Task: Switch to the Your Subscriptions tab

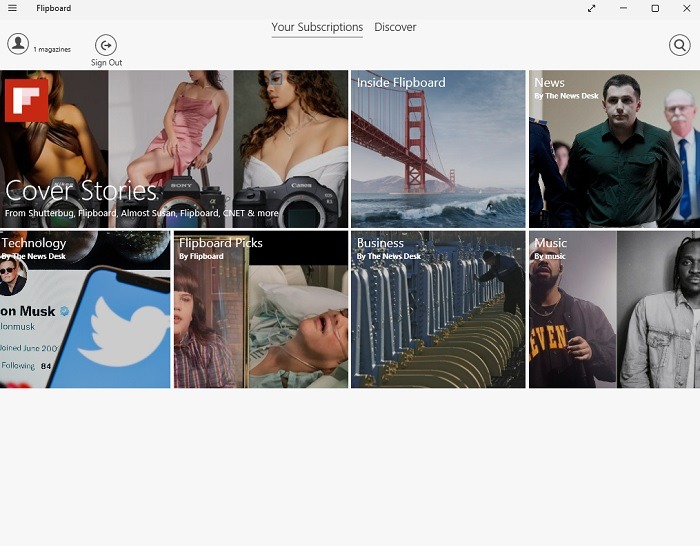Action: click(317, 27)
